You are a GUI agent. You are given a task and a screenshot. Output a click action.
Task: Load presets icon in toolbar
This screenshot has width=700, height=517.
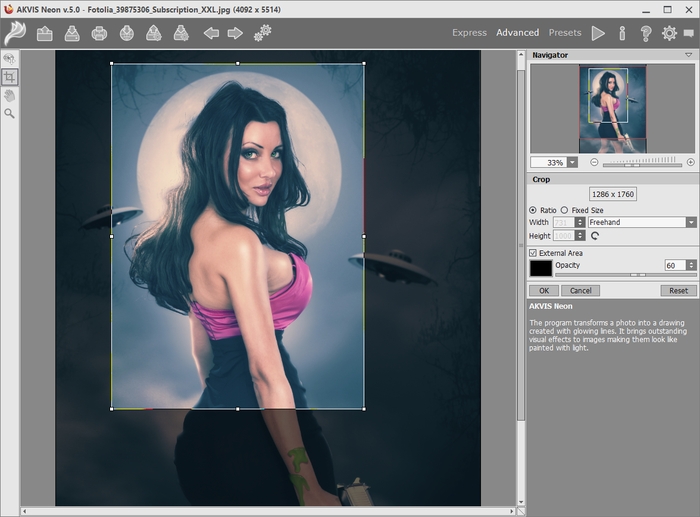click(154, 33)
